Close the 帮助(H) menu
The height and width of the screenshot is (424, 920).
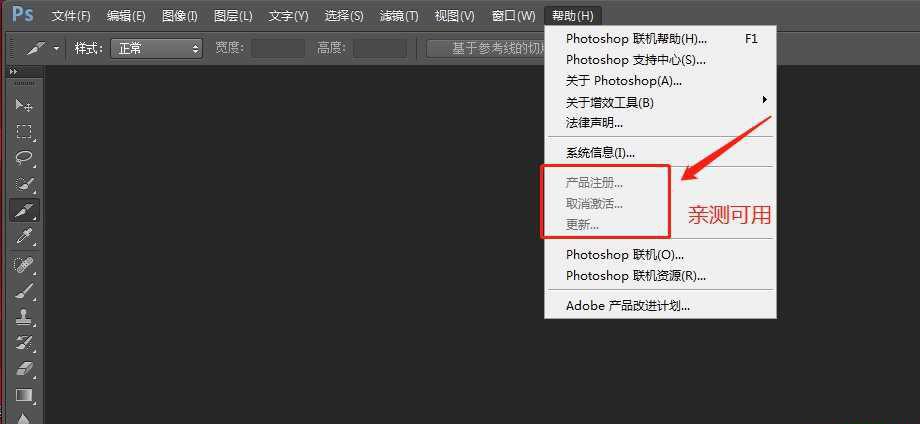573,16
